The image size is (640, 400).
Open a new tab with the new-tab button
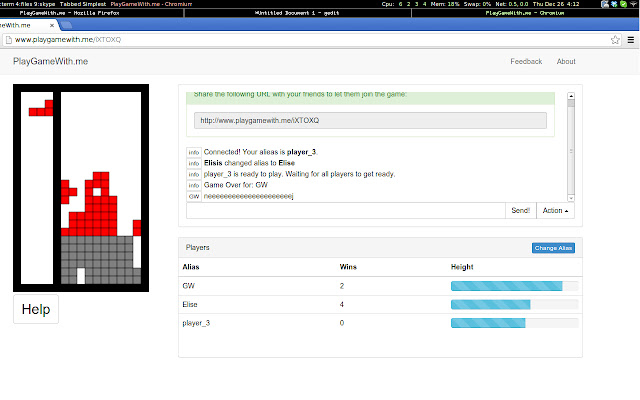pyautogui.click(x=67, y=25)
